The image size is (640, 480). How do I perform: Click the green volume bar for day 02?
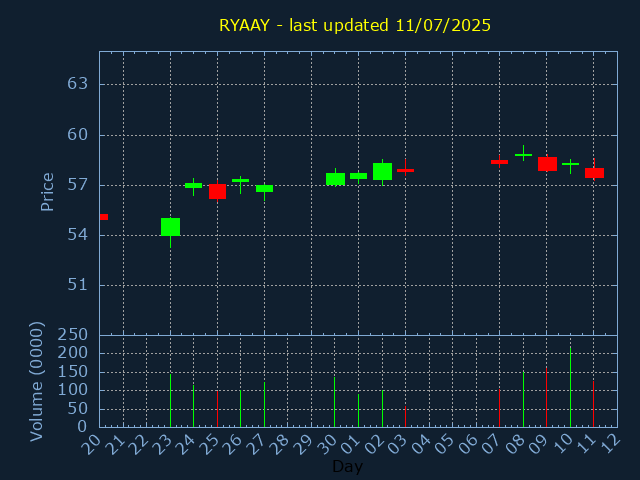(x=382, y=409)
